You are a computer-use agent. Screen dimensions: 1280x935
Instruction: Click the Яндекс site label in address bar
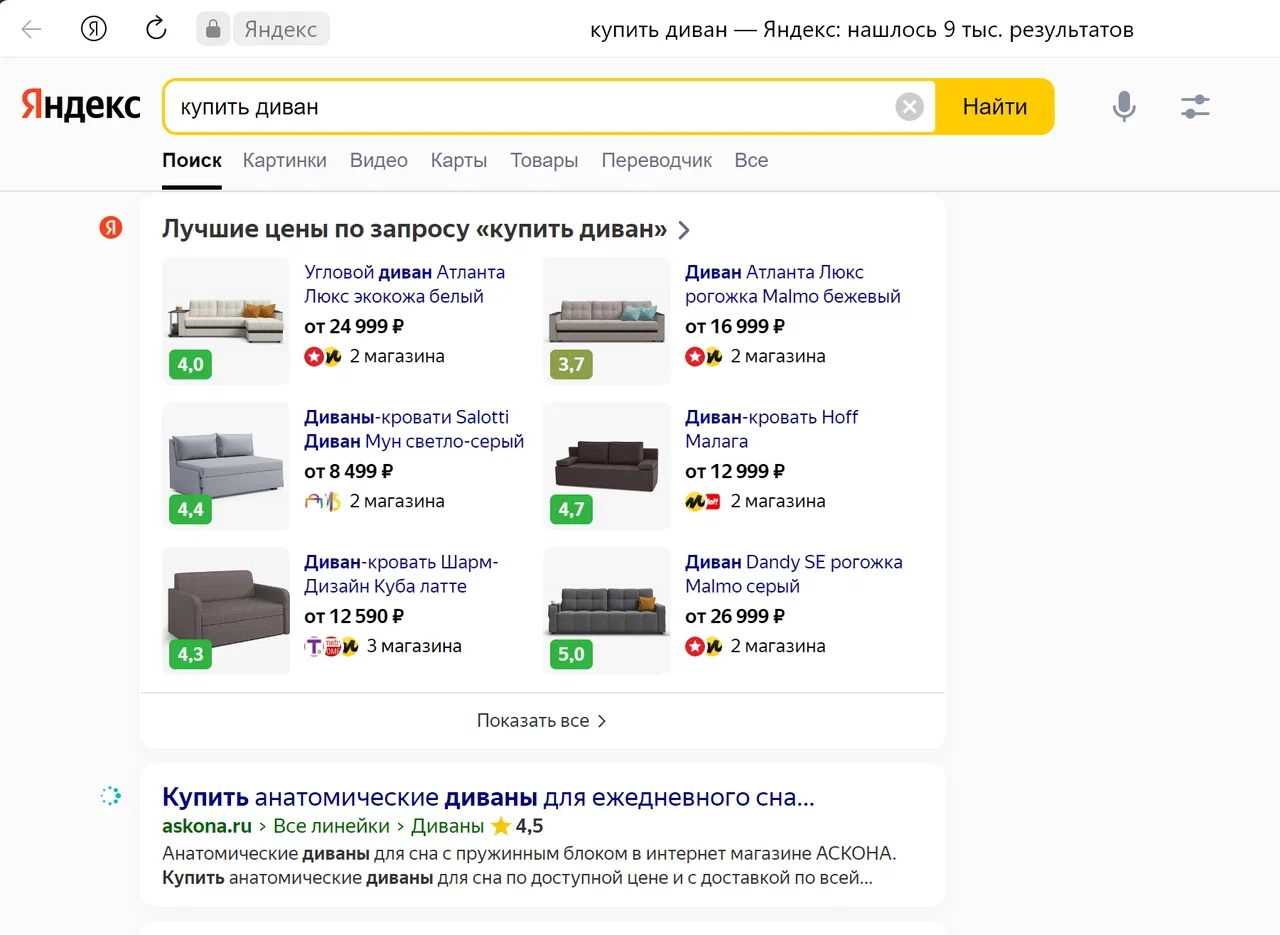point(281,29)
